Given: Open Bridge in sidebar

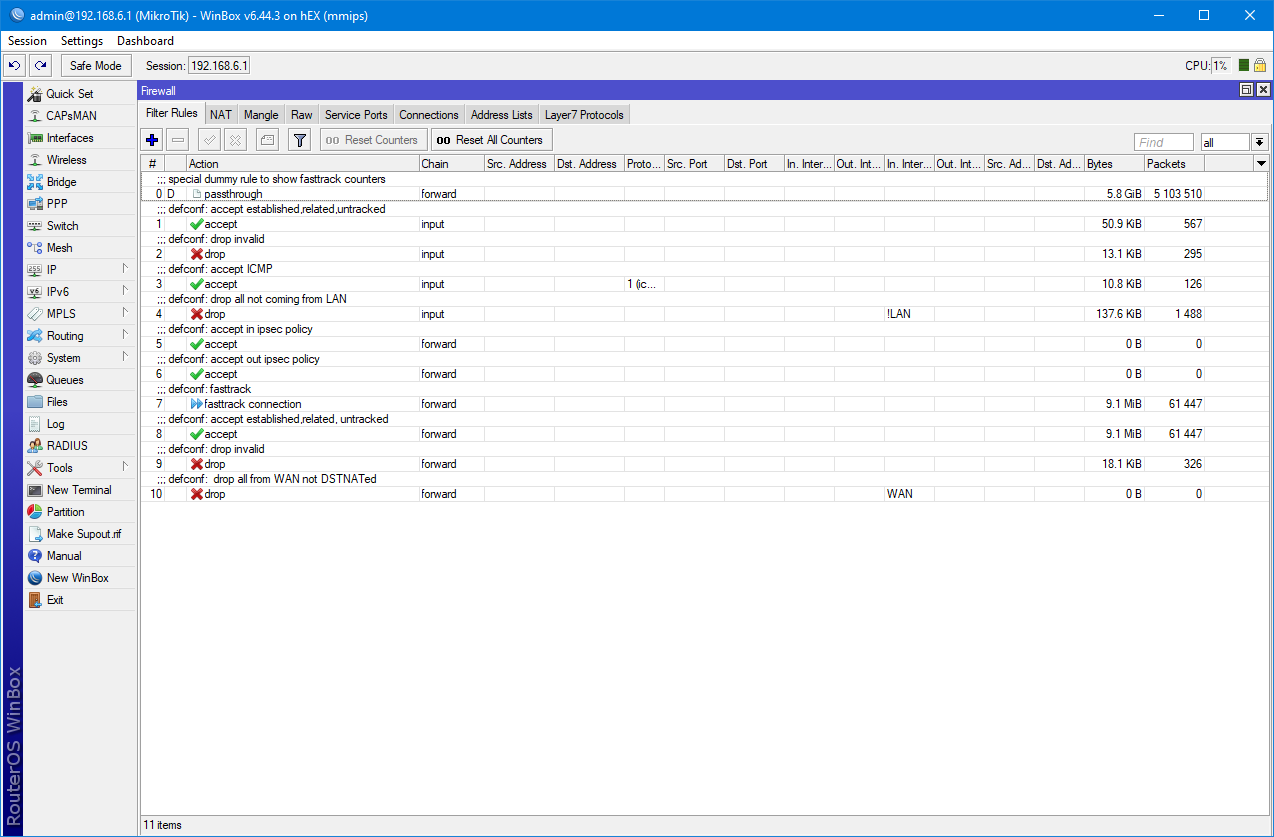Looking at the screenshot, I should (79, 182).
